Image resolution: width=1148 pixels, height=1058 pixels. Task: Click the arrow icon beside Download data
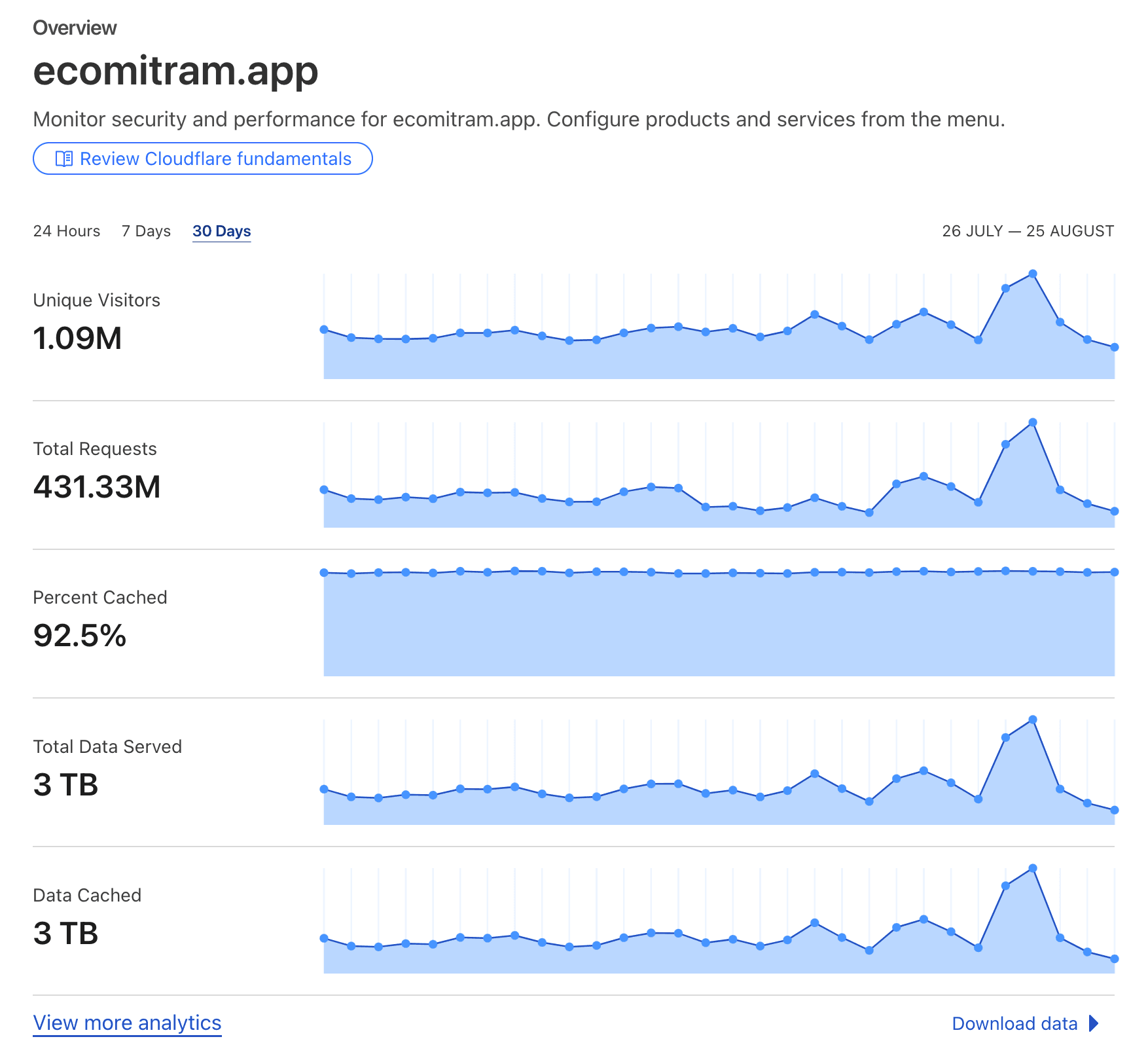pos(1094,1023)
